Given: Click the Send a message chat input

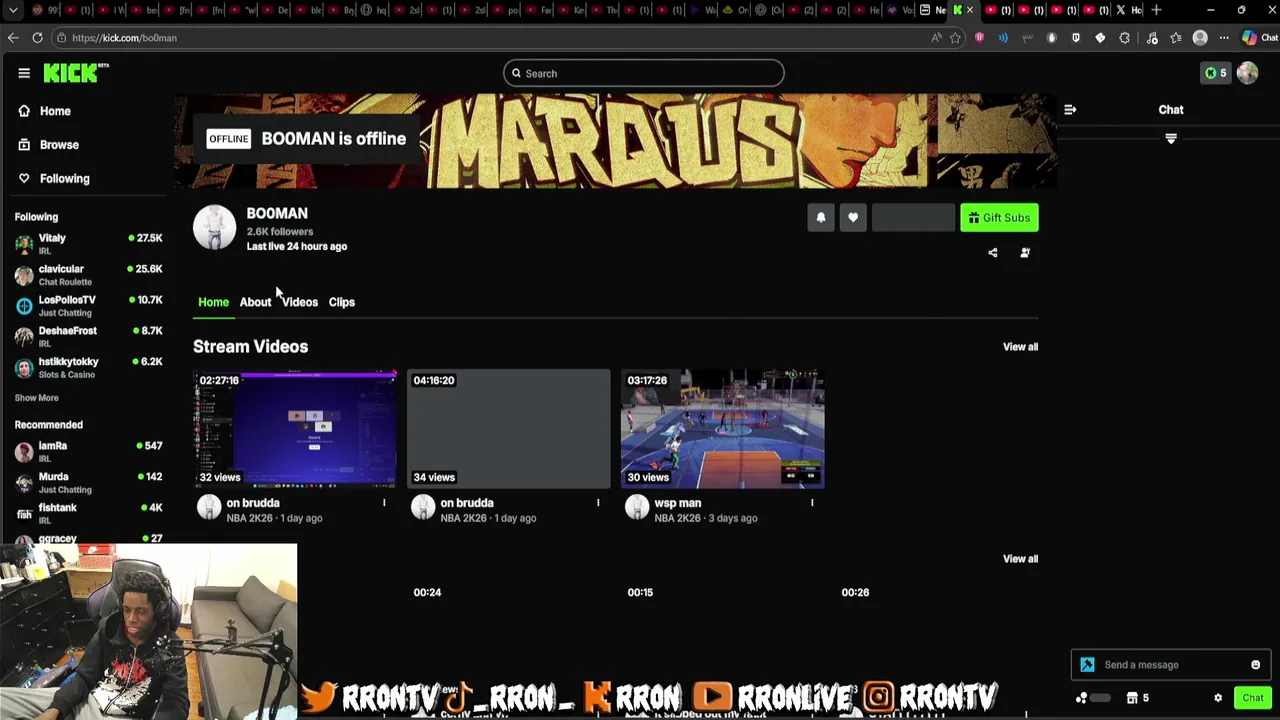Looking at the screenshot, I should pos(1170,665).
